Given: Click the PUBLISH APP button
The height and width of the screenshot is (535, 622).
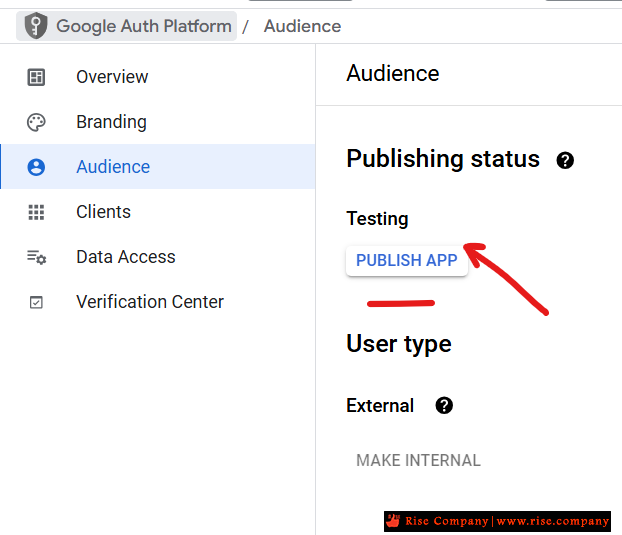Looking at the screenshot, I should click(x=407, y=261).
